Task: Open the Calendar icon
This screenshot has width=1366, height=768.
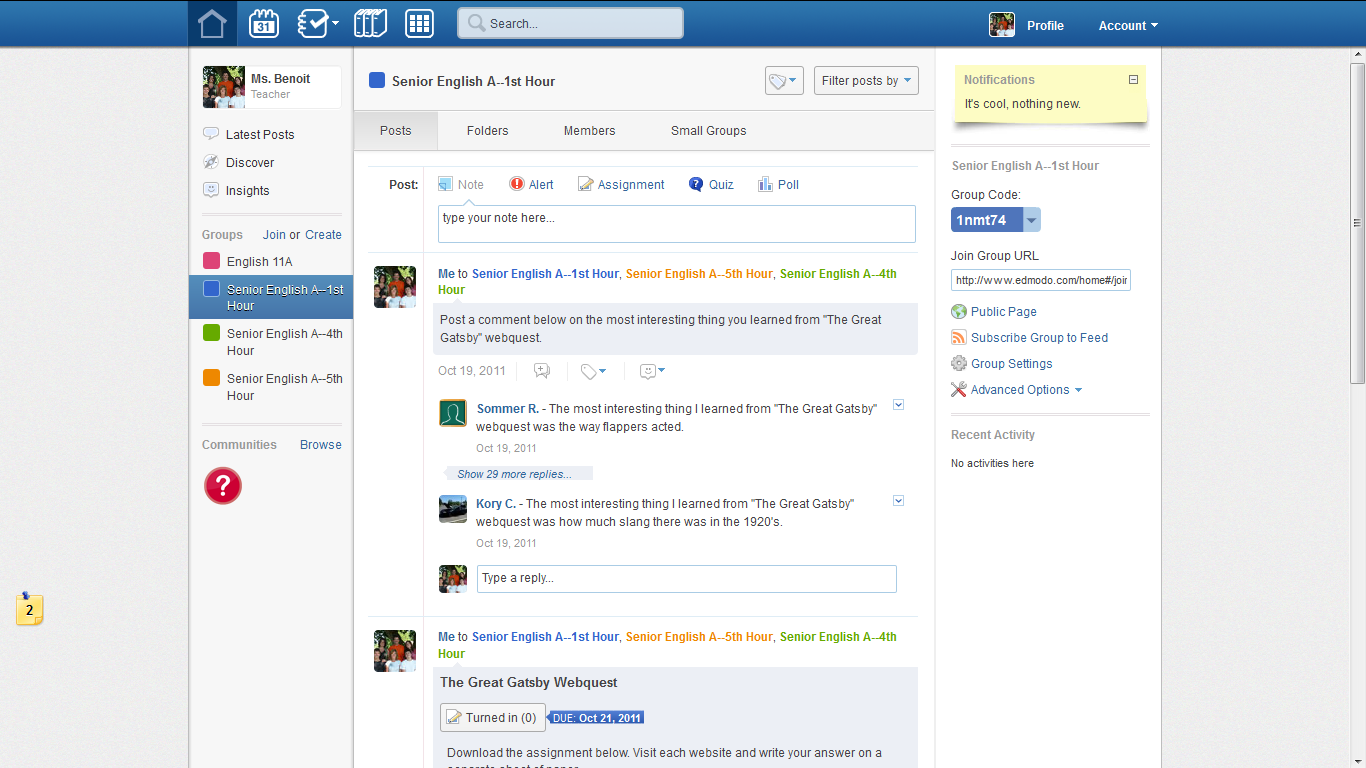Action: (x=264, y=23)
